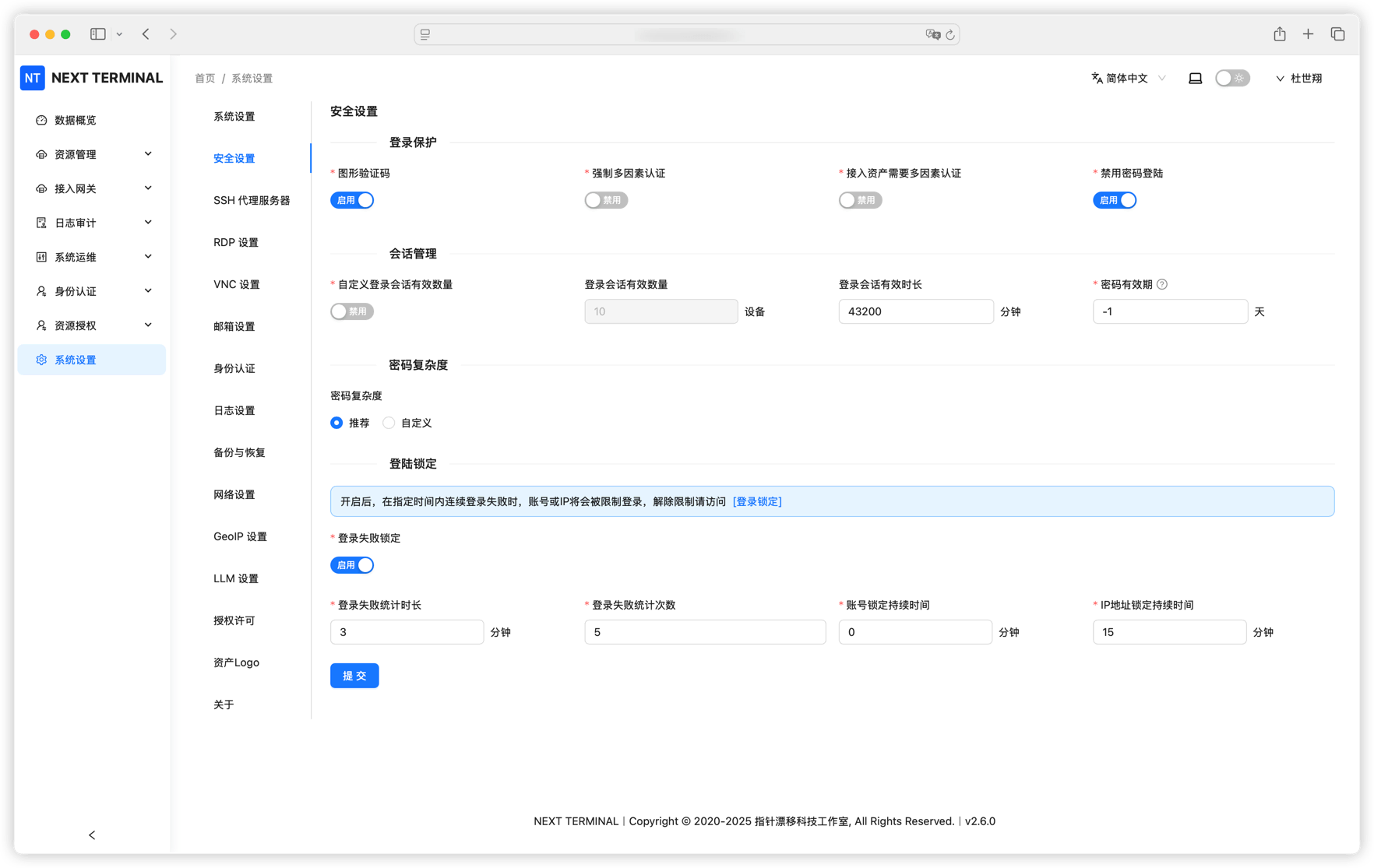Open Safari tab overview icon
This screenshot has height=868, width=1374.
coord(1337,34)
